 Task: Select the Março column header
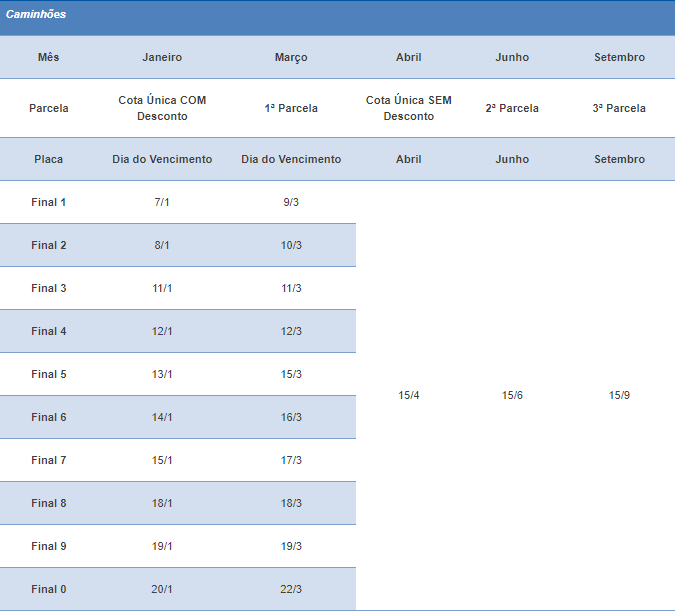(291, 57)
